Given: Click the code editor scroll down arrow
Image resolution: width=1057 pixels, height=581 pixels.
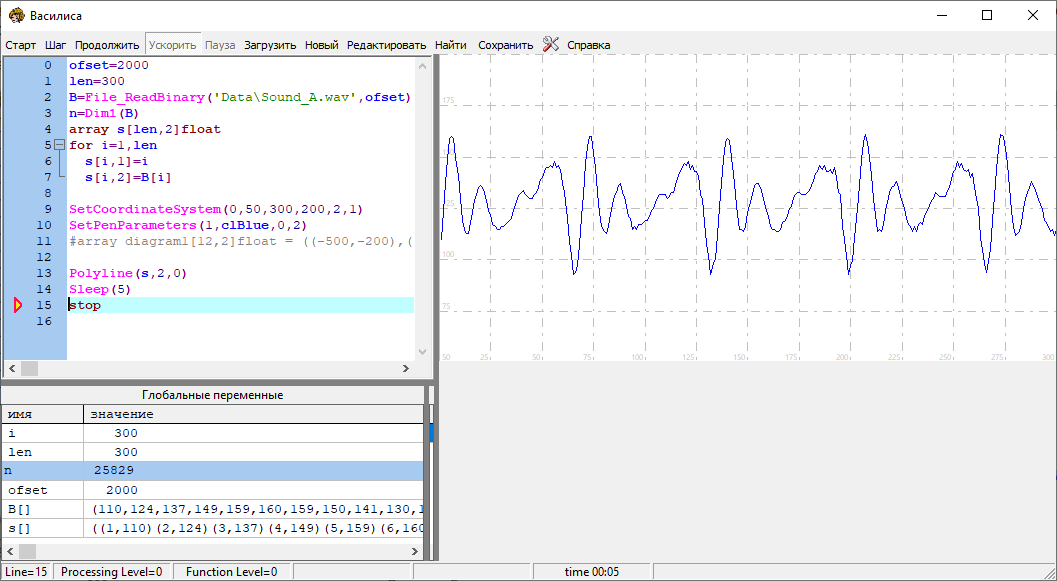Looking at the screenshot, I should [422, 352].
